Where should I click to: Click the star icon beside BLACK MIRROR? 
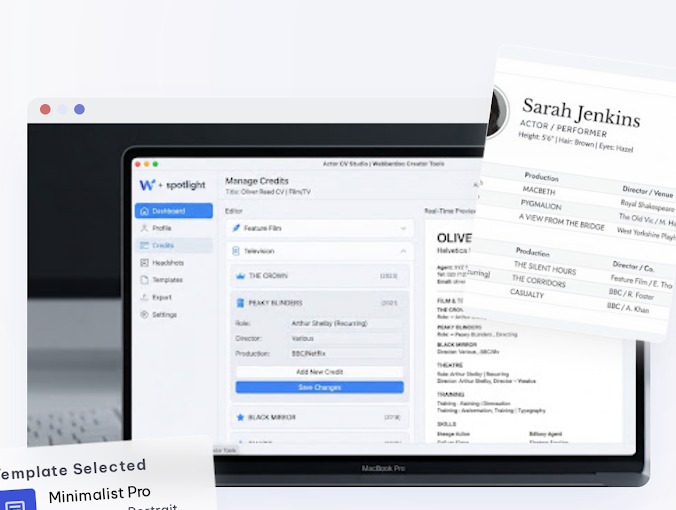pyautogui.click(x=240, y=417)
